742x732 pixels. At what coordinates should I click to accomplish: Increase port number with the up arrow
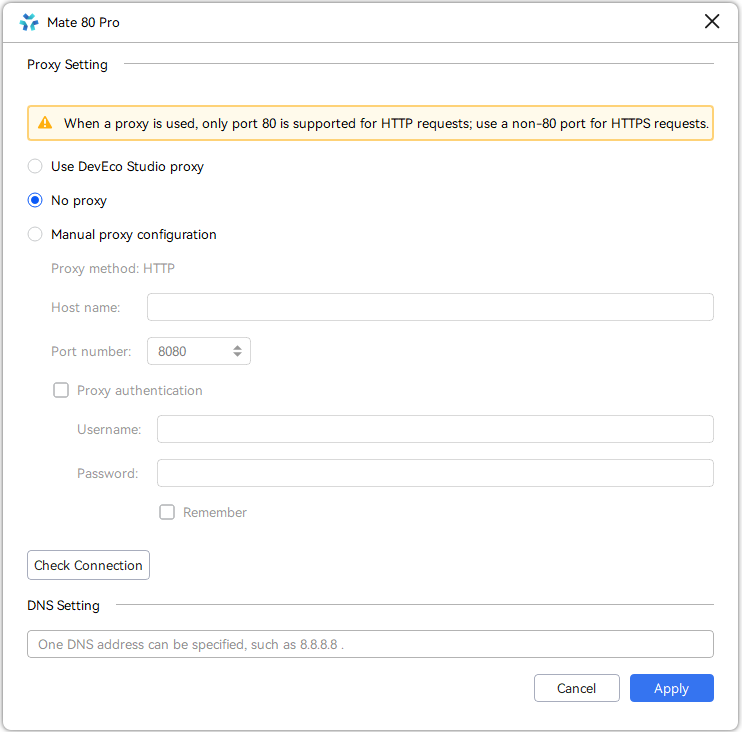click(237, 347)
